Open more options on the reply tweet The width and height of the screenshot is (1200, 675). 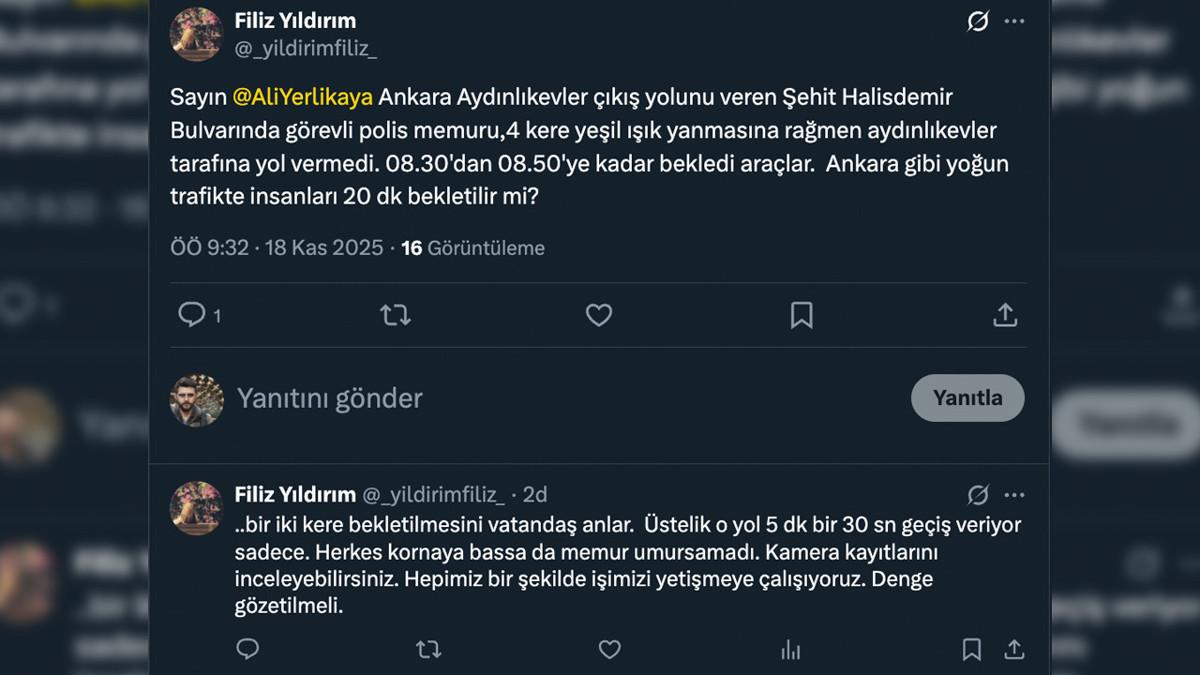tap(1014, 495)
